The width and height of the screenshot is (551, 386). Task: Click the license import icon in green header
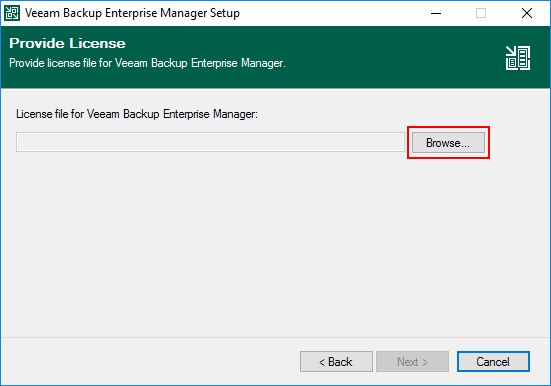pyautogui.click(x=518, y=58)
